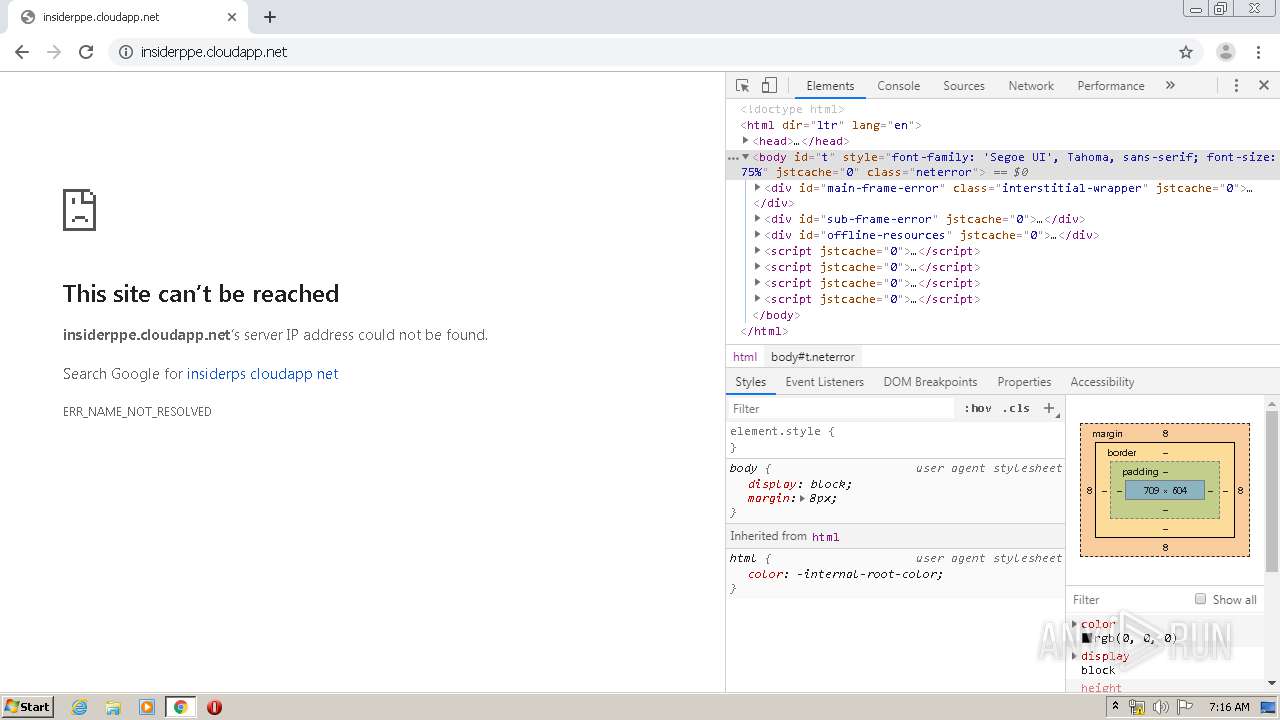Close the DevTools panel
Image resolution: width=1280 pixels, height=720 pixels.
(1264, 86)
